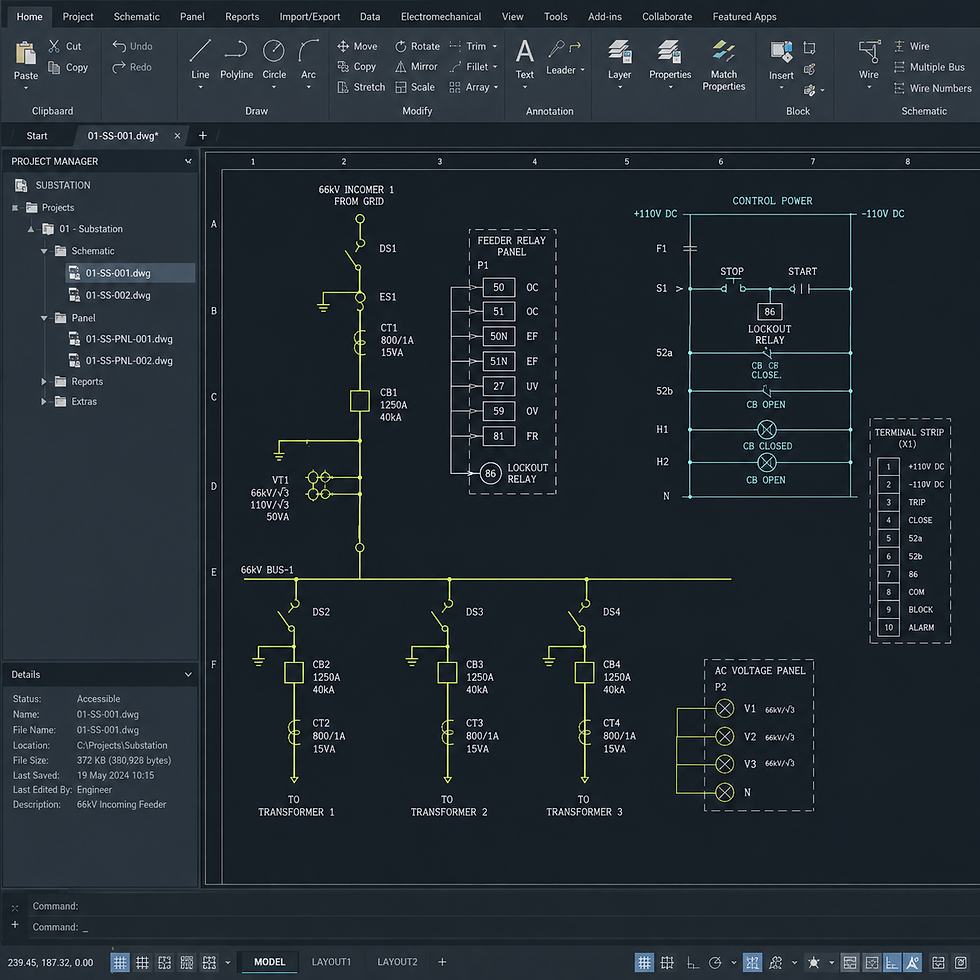Switch to the Start document tab
Viewport: 980px width, 980px height.
click(37, 136)
